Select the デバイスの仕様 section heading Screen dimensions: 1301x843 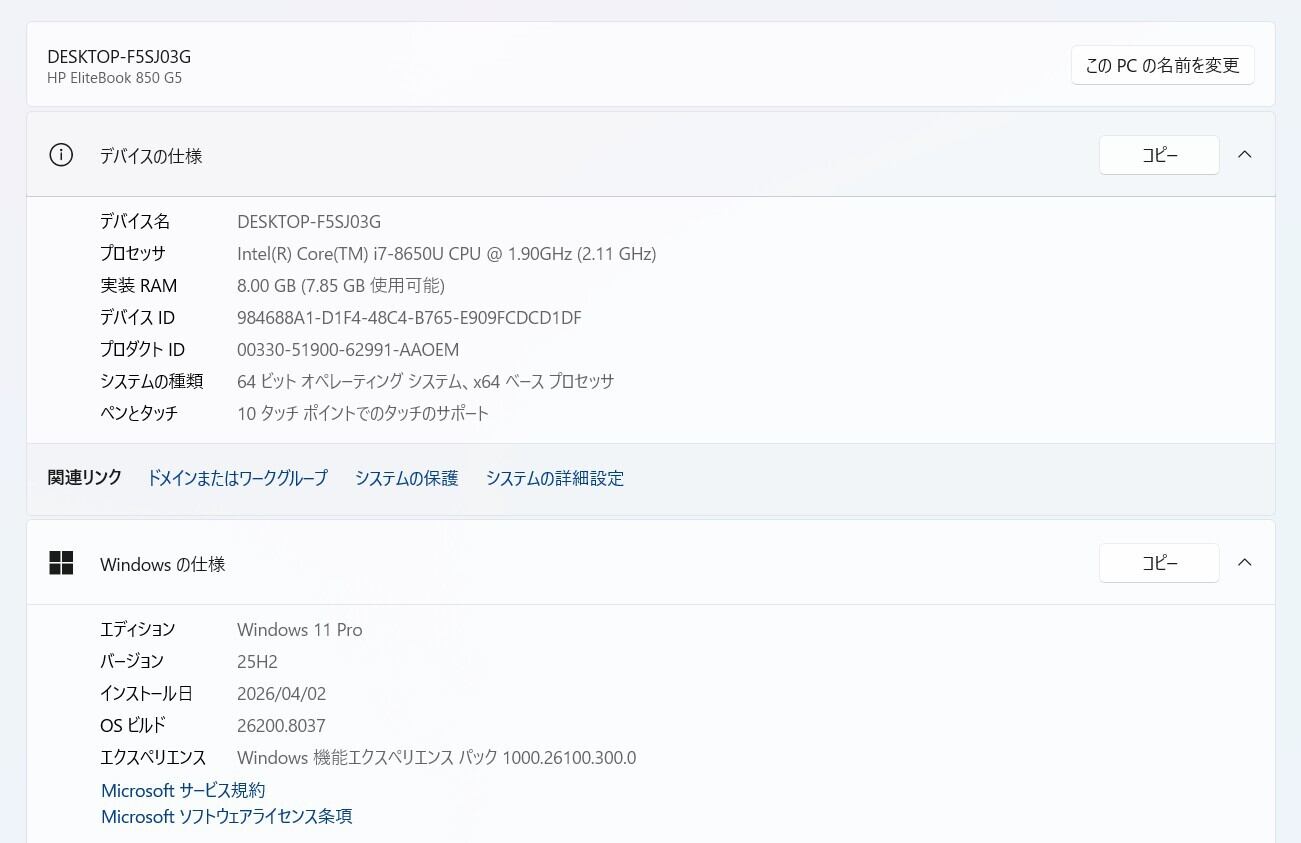[x=151, y=156]
